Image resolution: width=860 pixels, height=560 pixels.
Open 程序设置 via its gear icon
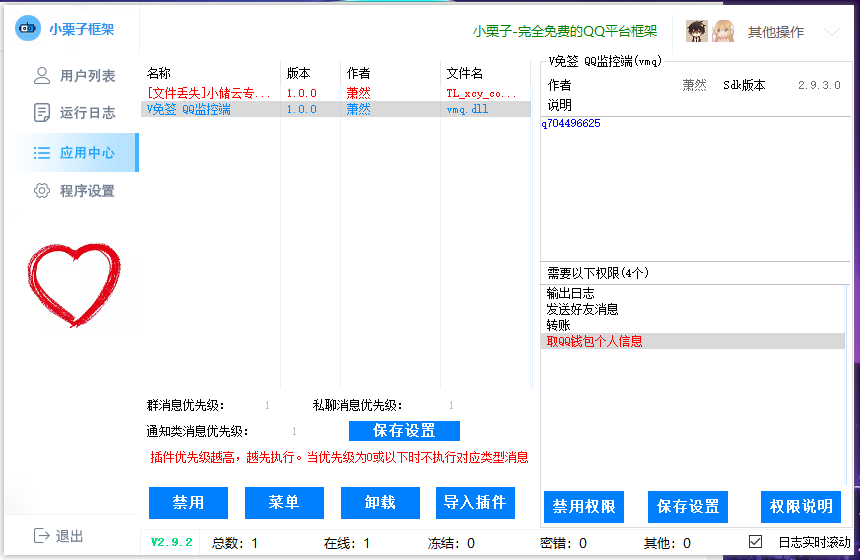click(x=42, y=190)
